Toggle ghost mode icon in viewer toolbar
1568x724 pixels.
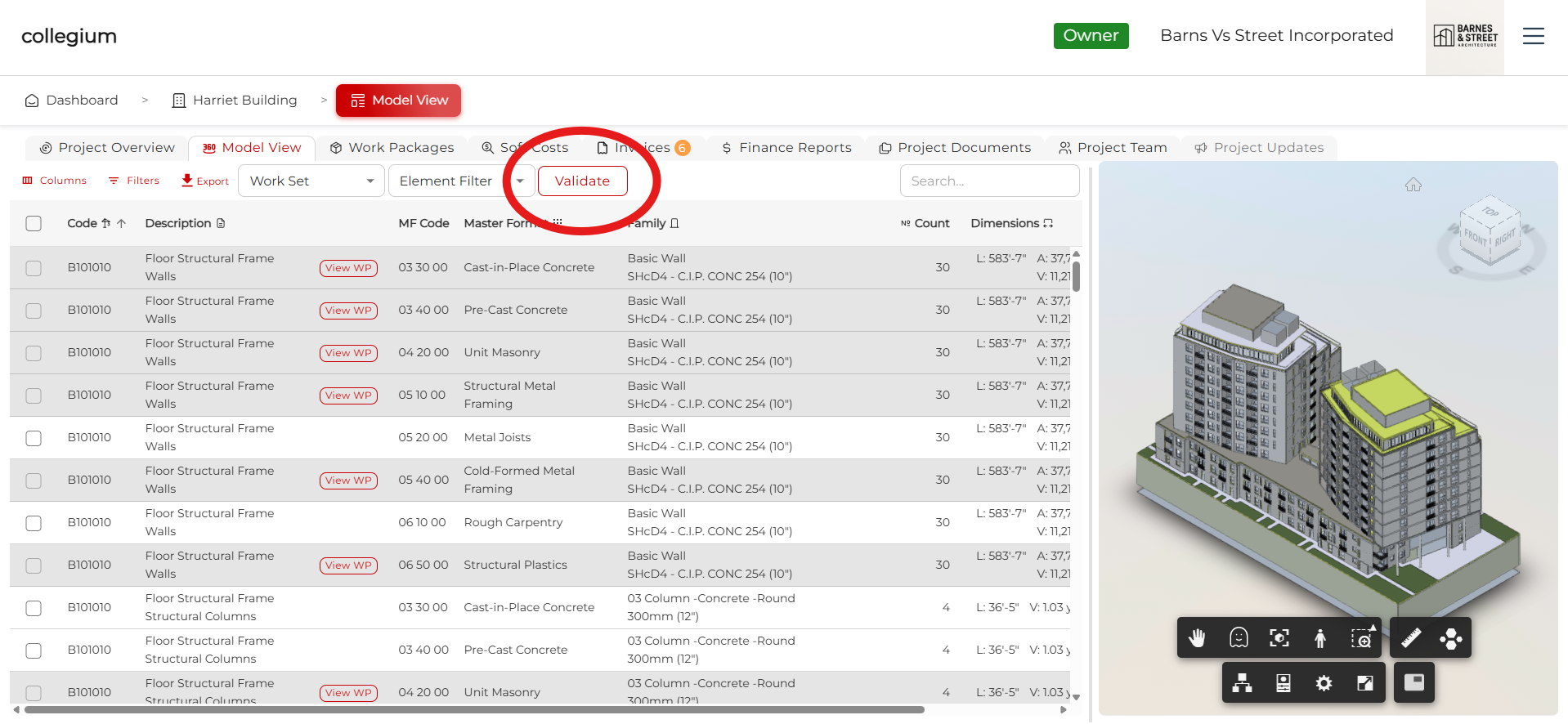tap(1239, 637)
